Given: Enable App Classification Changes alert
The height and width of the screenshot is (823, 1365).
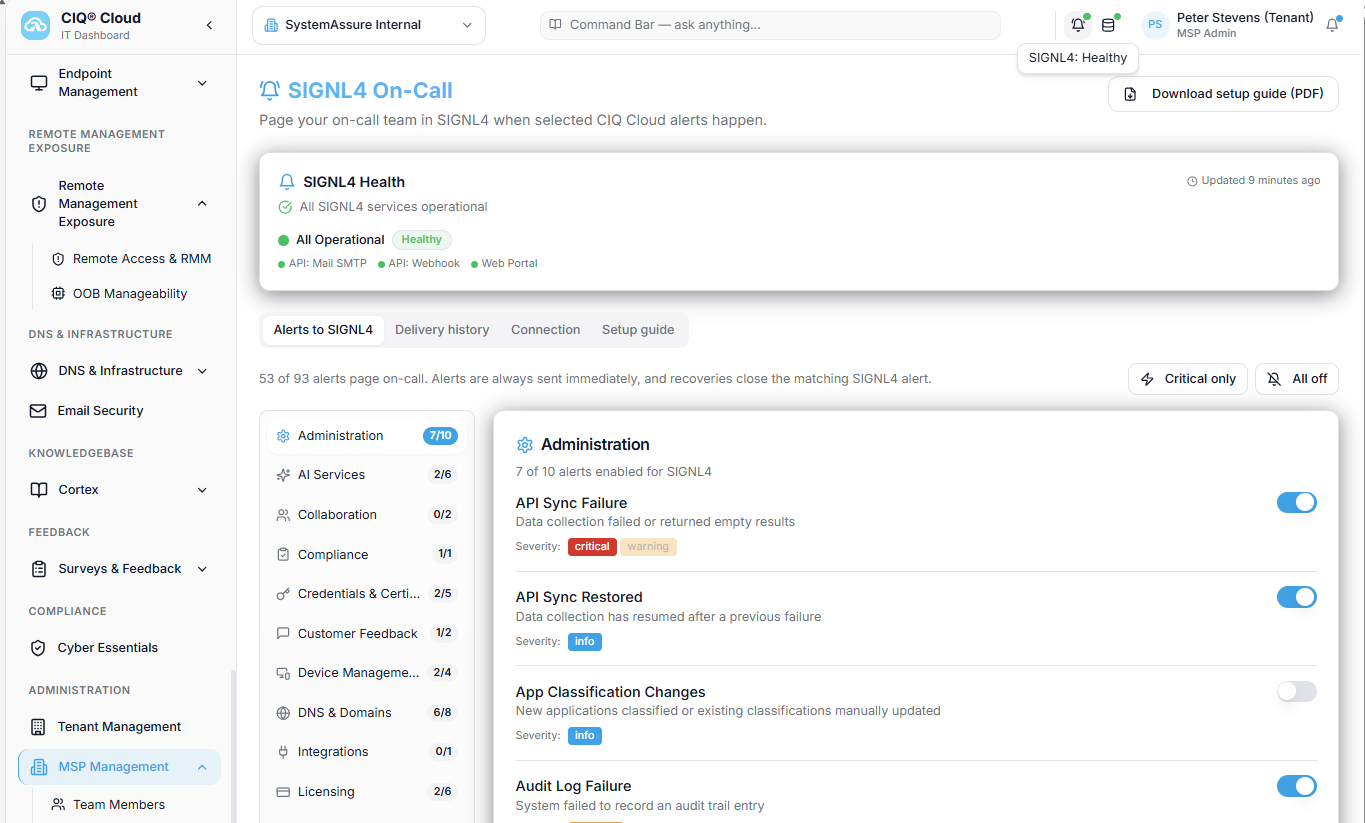Looking at the screenshot, I should tap(1296, 691).
